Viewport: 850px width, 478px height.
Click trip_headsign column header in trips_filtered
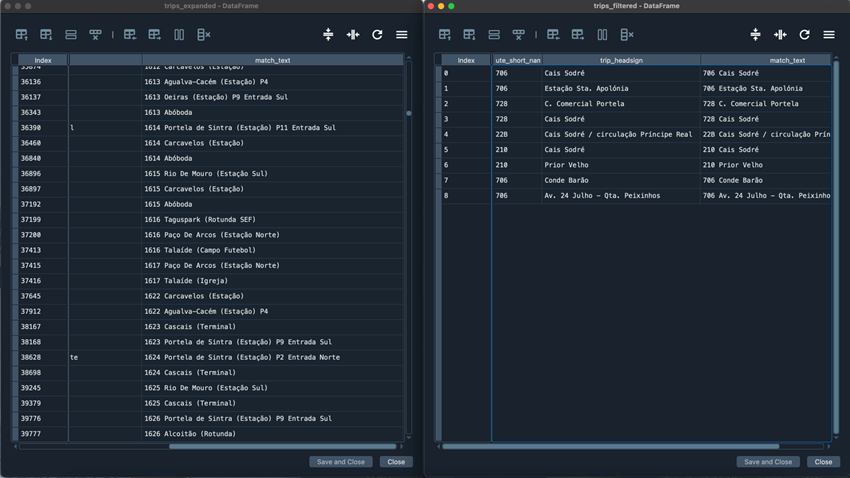pos(621,60)
